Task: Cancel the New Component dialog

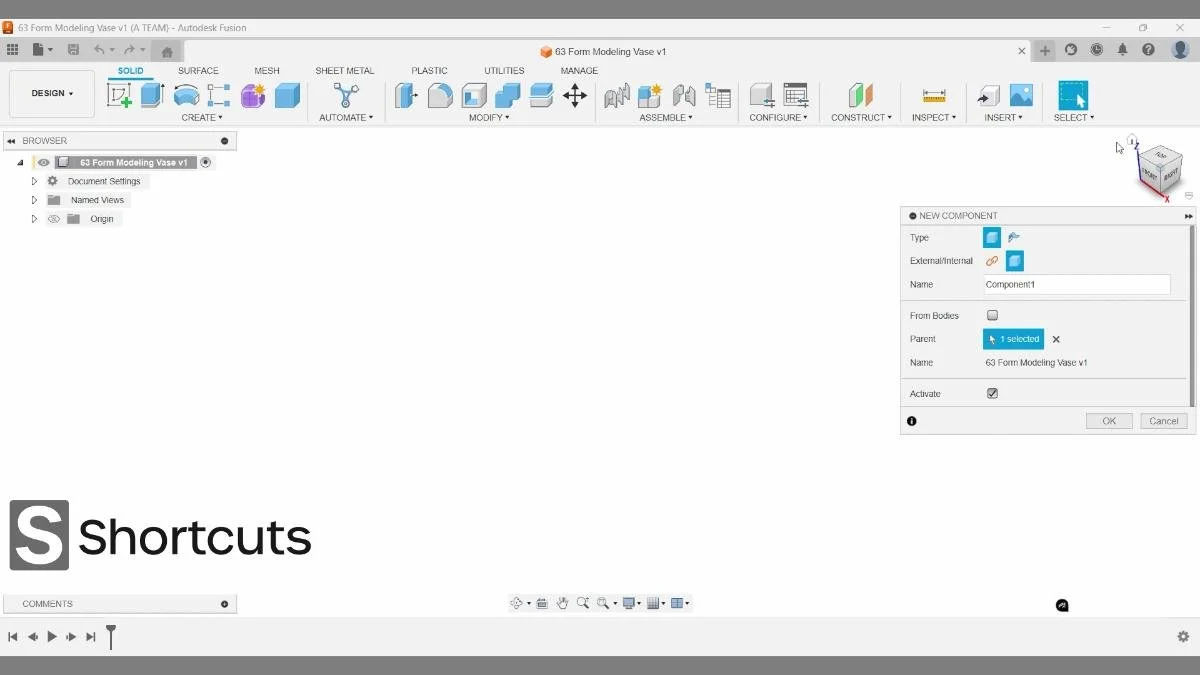Action: (1164, 421)
